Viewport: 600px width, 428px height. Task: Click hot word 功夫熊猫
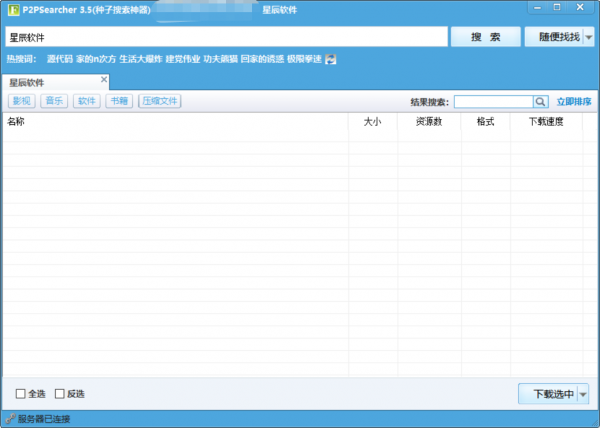point(220,59)
